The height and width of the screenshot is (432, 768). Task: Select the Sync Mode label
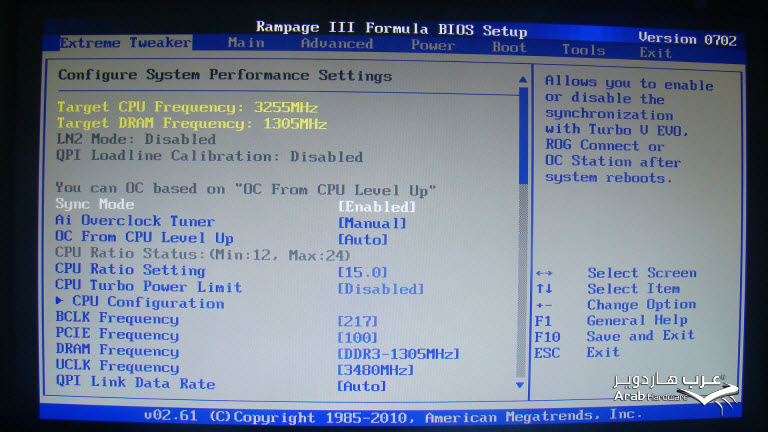pyautogui.click(x=95, y=204)
